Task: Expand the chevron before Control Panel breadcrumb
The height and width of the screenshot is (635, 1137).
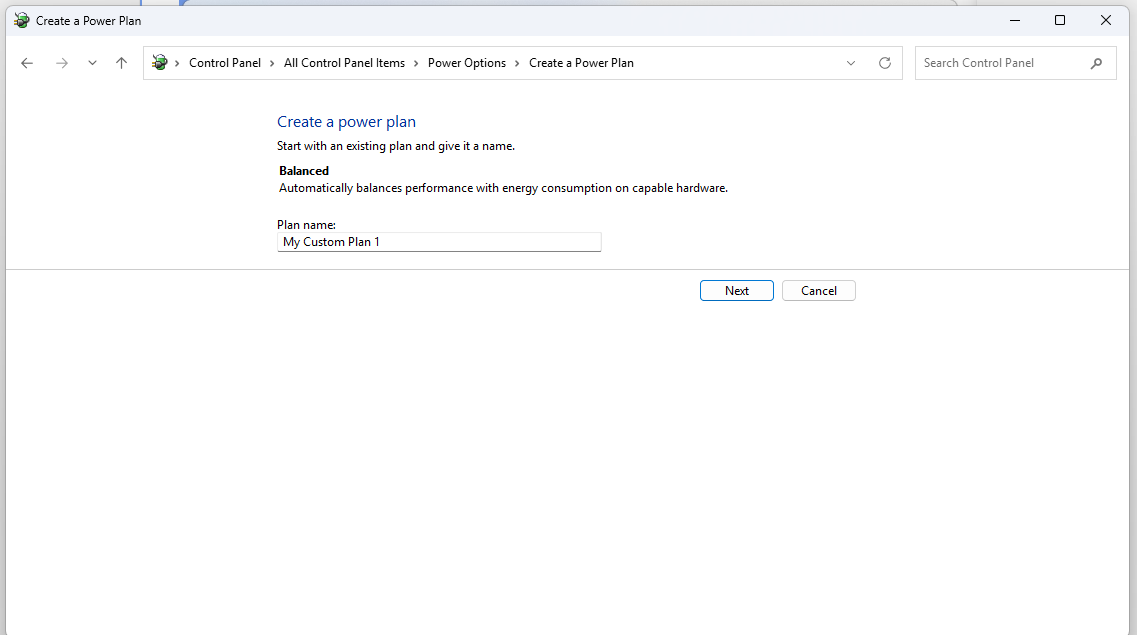Action: (x=177, y=63)
